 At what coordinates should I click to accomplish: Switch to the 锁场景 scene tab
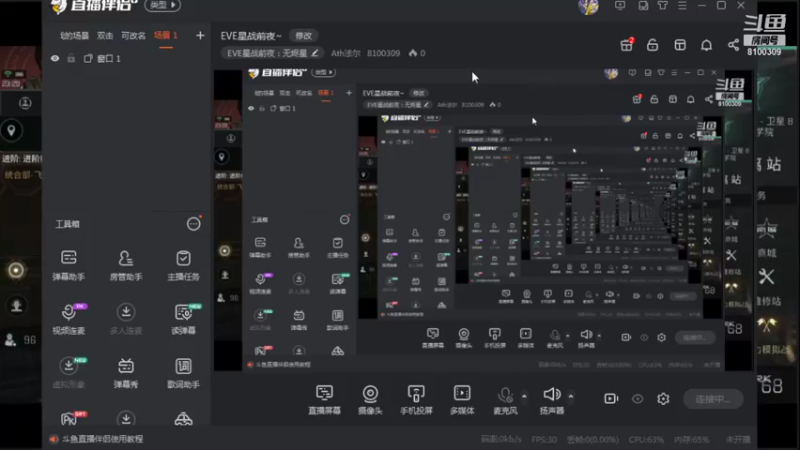tap(74, 36)
